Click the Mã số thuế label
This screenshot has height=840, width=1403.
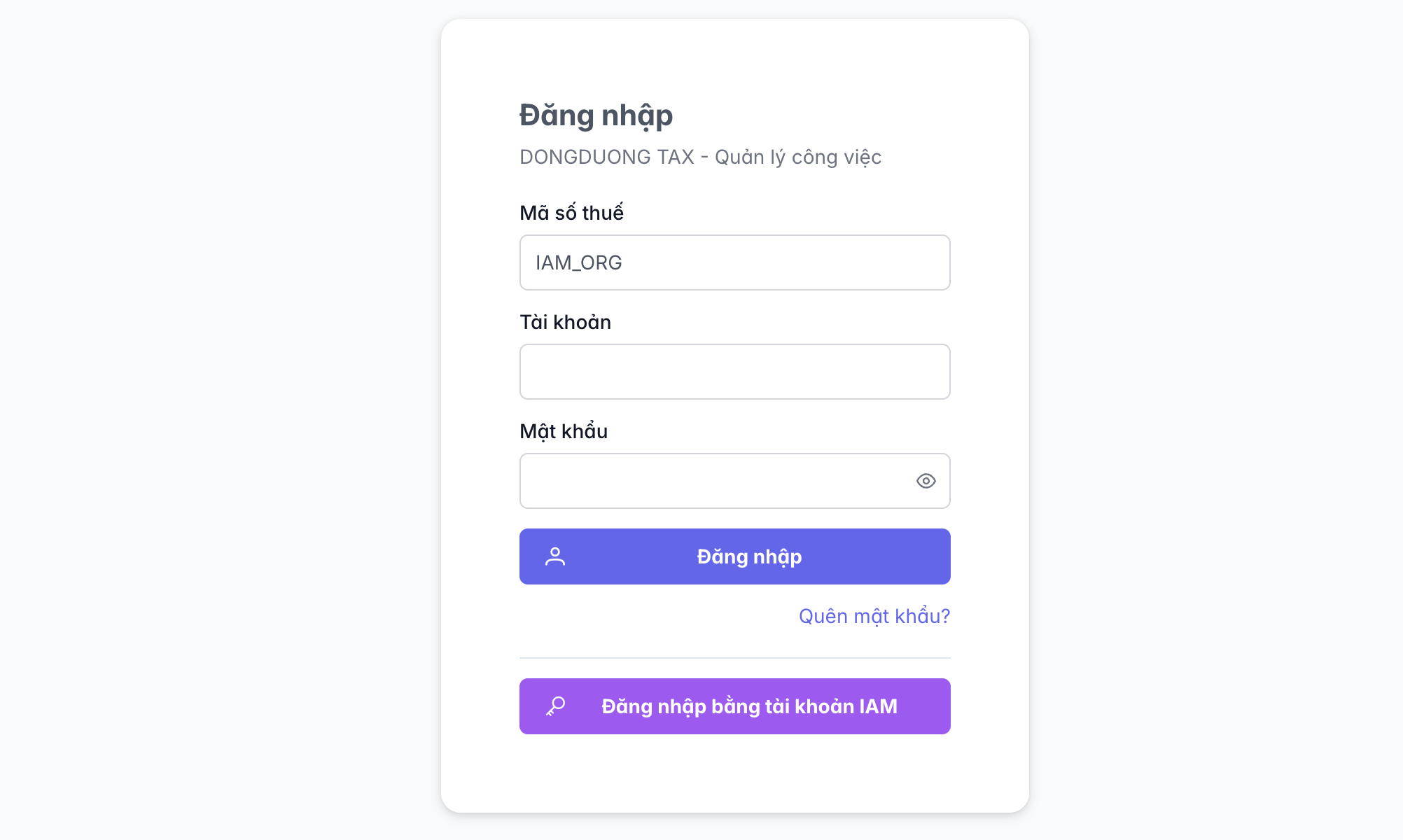571,213
